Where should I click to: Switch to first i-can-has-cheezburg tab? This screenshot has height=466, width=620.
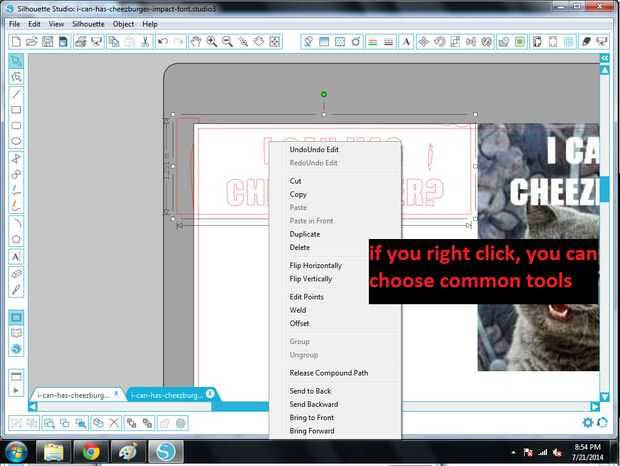73,395
